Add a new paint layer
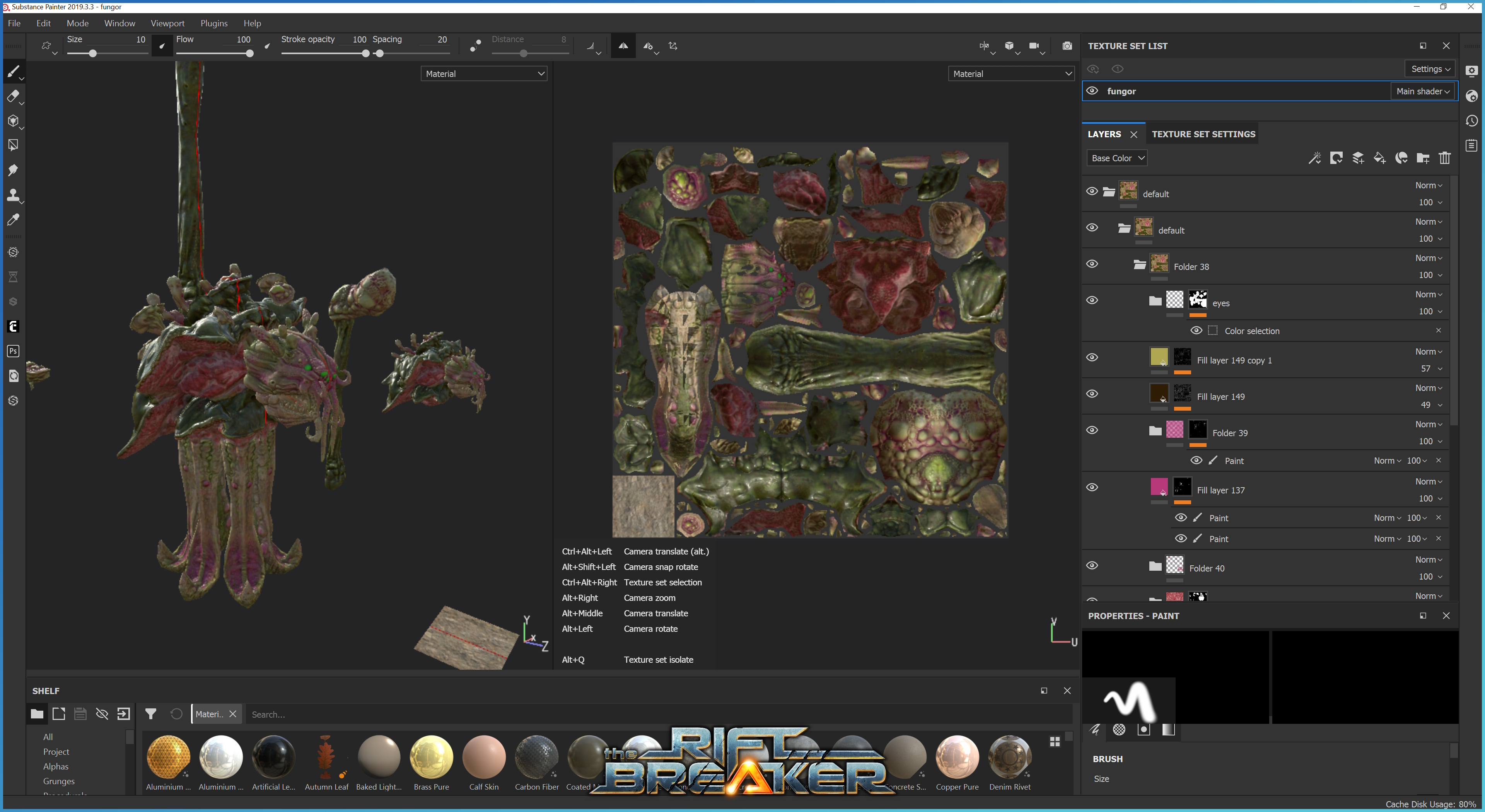This screenshot has width=1485, height=812. 1358,158
